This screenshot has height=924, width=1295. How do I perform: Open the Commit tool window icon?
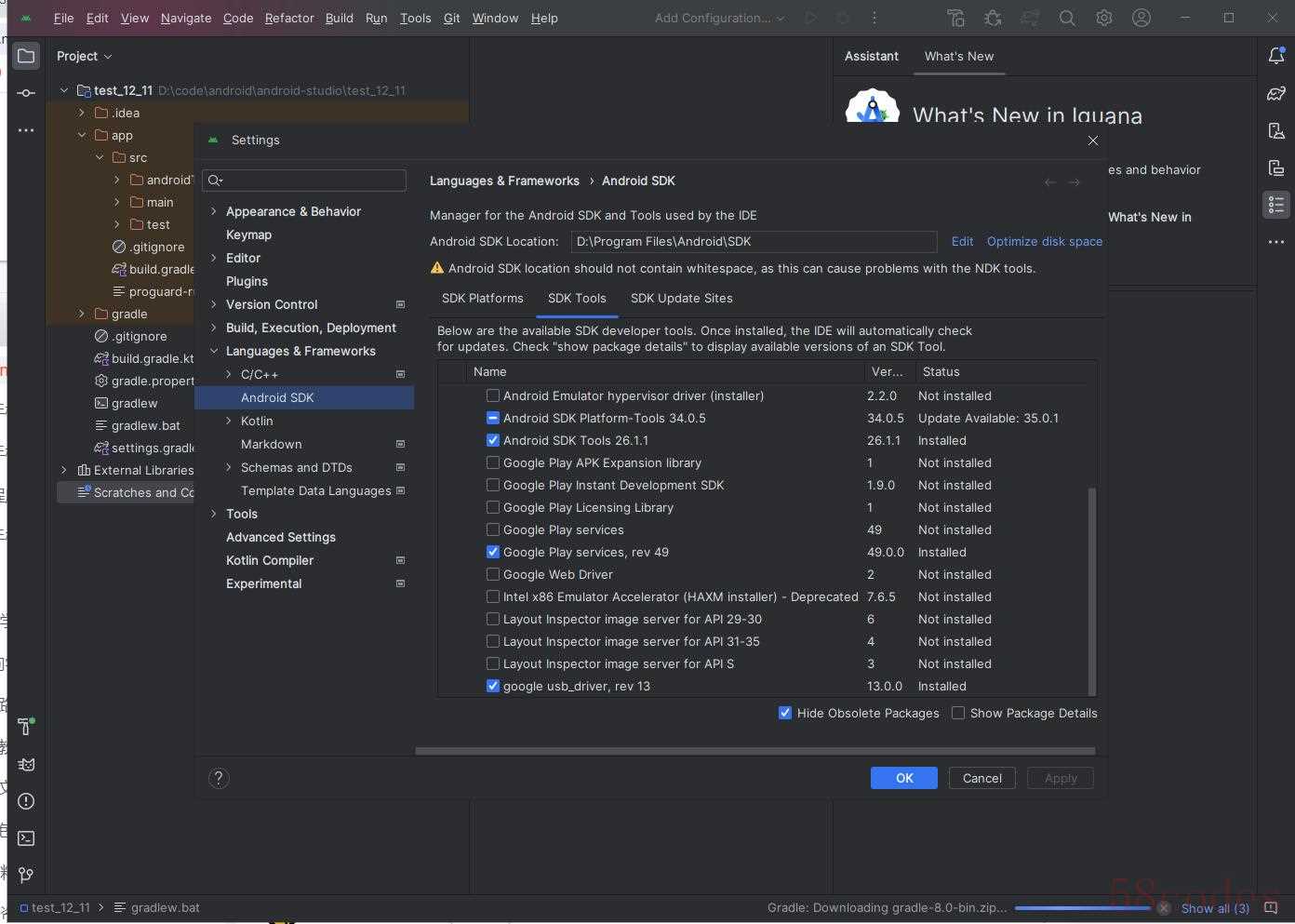click(x=26, y=93)
